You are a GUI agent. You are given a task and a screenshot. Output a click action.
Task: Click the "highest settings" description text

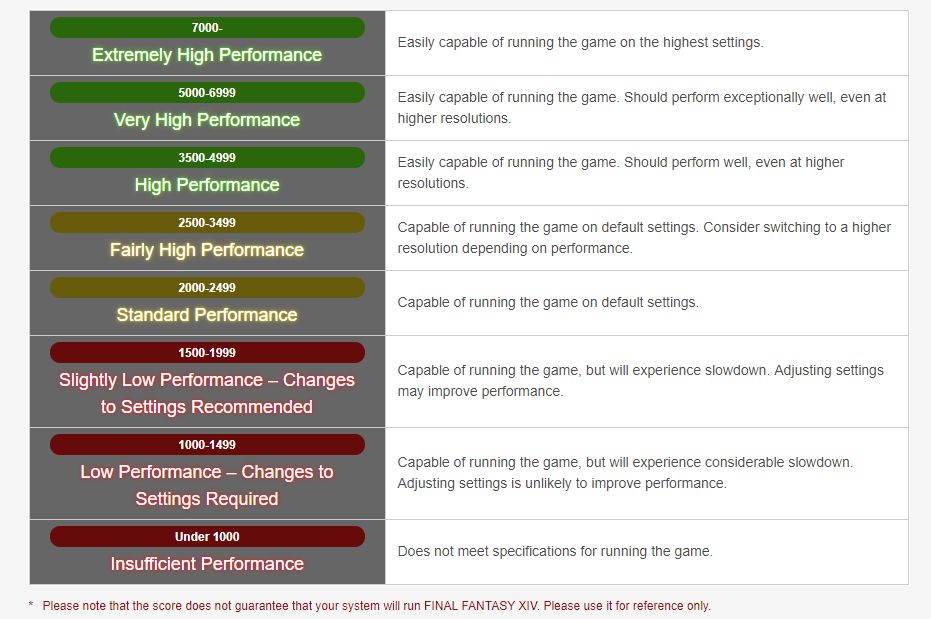pos(580,43)
